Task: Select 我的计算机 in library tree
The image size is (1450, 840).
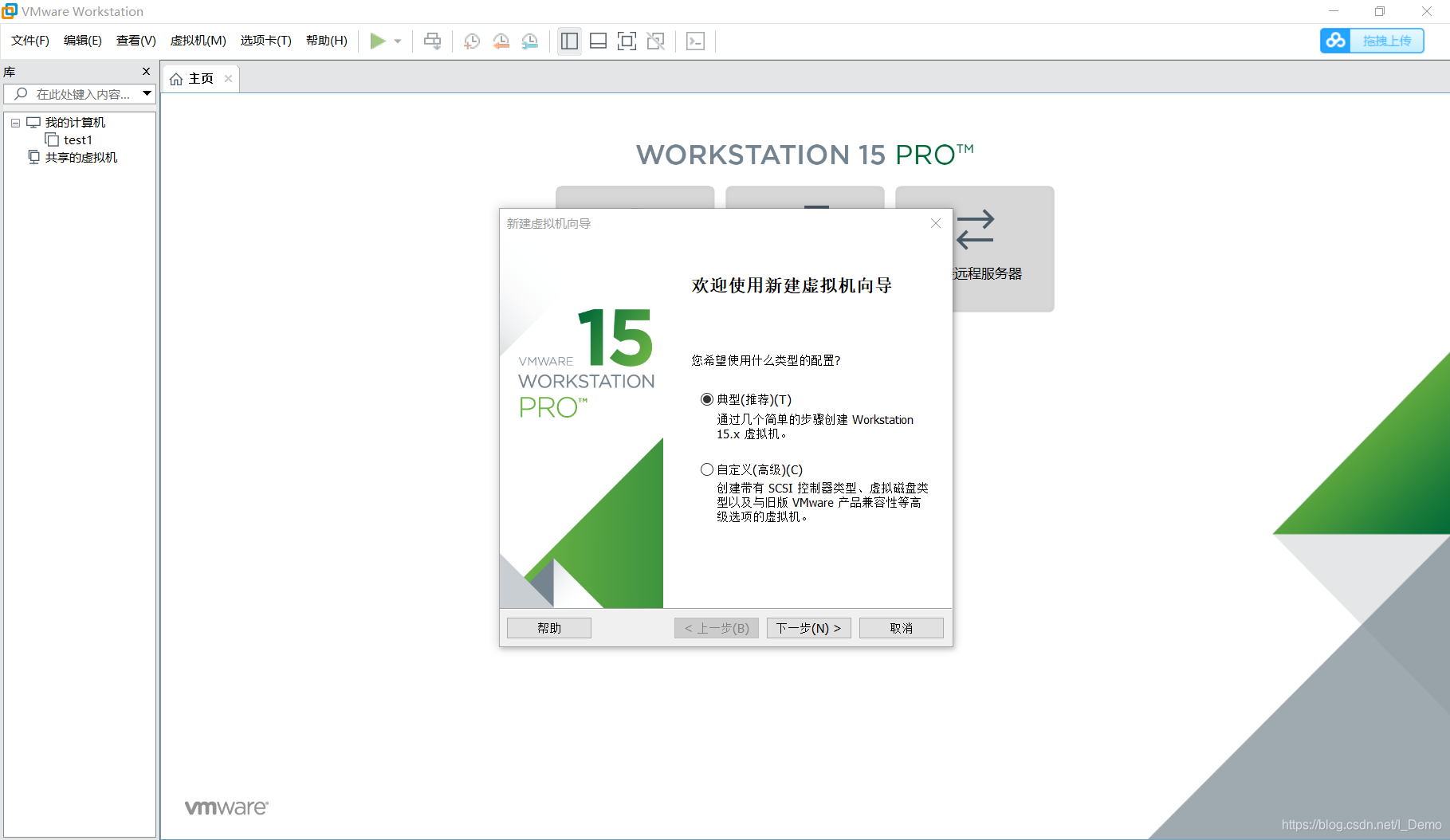Action: click(x=75, y=123)
